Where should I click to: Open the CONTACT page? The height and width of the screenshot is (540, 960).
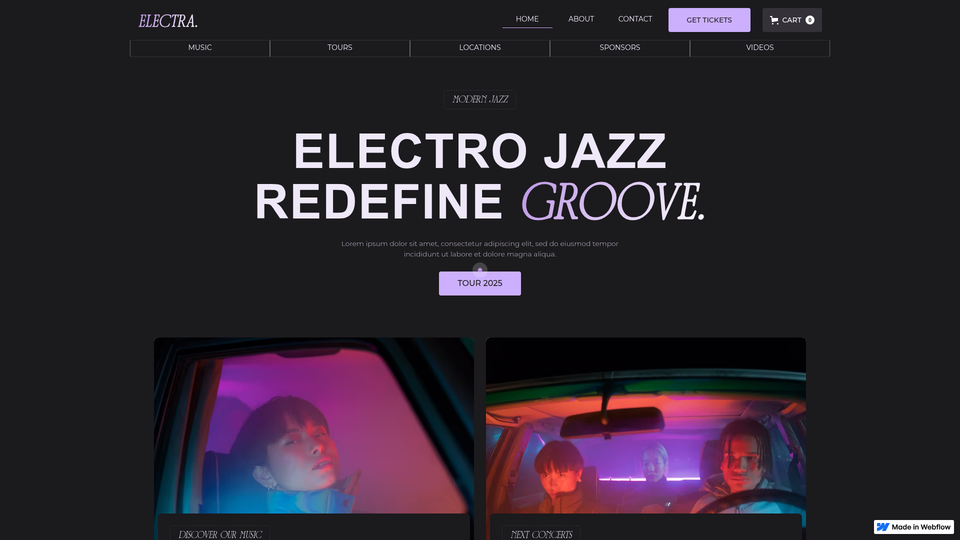pos(635,19)
